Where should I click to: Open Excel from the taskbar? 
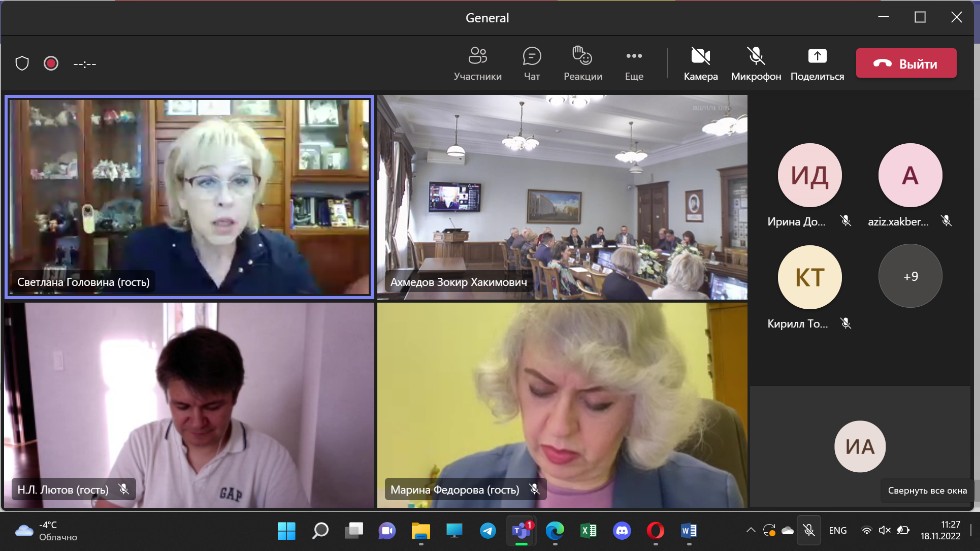589,530
